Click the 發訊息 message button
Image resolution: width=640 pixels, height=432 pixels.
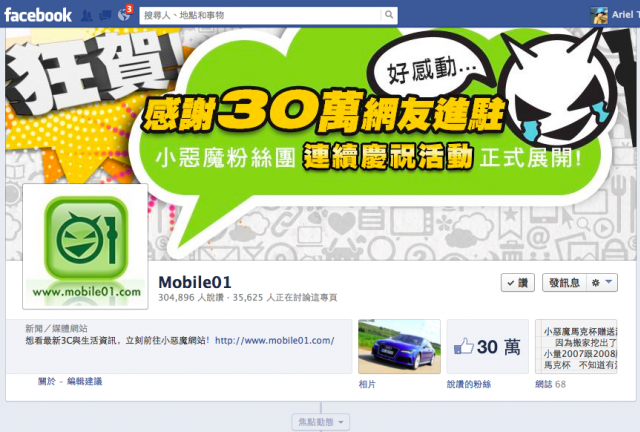point(564,283)
